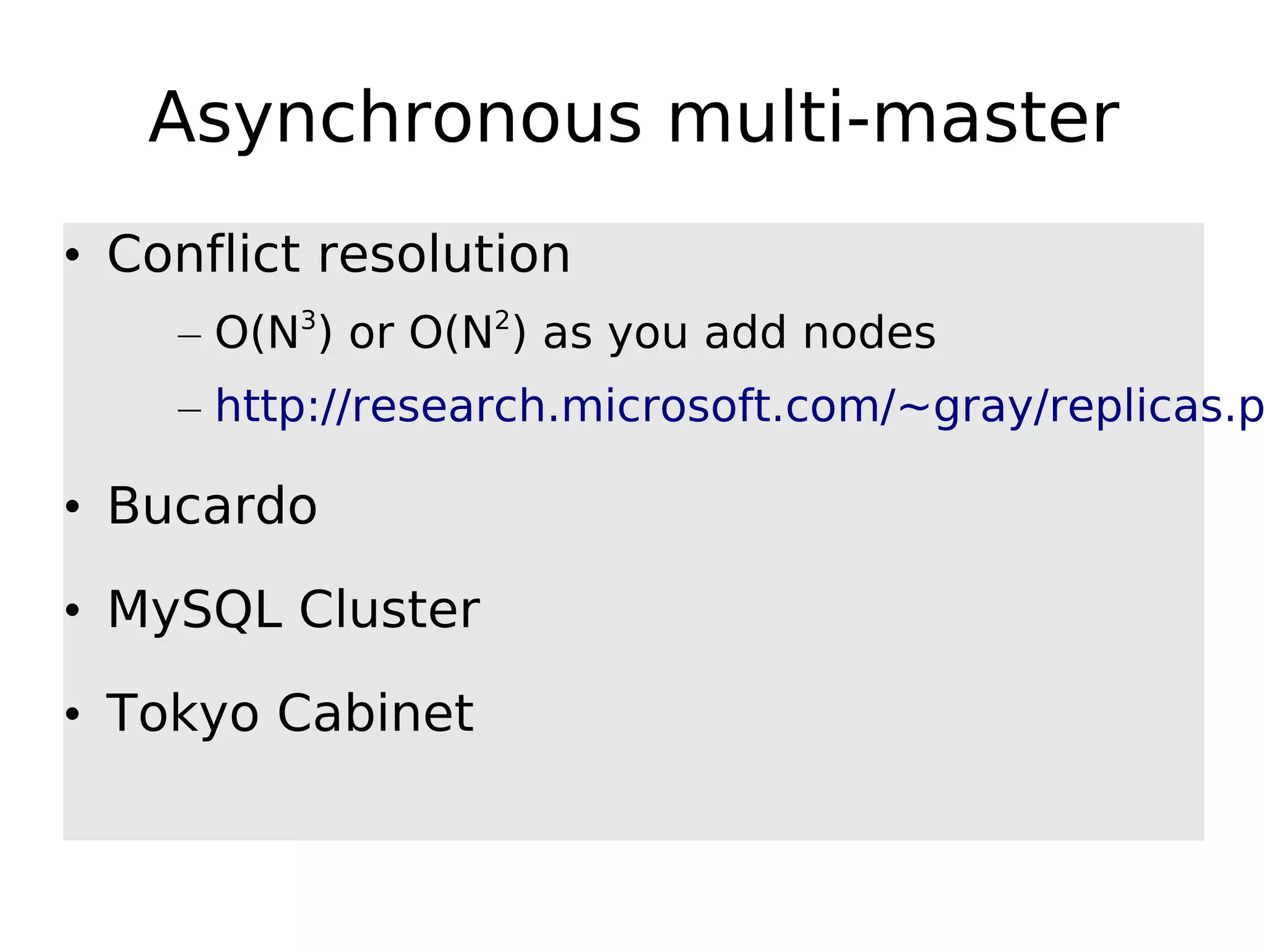Select the MySQL Cluster bullet item
This screenshot has width=1267, height=952.
pos(293,610)
